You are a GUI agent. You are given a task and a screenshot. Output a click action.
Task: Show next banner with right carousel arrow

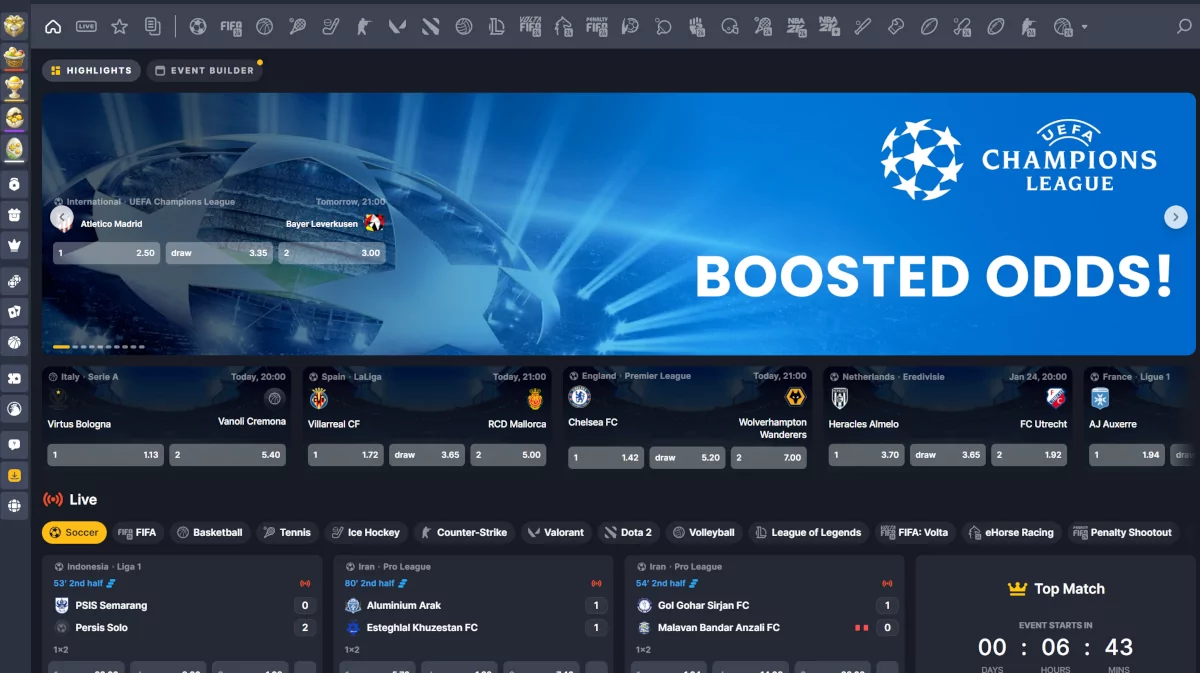(x=1175, y=217)
